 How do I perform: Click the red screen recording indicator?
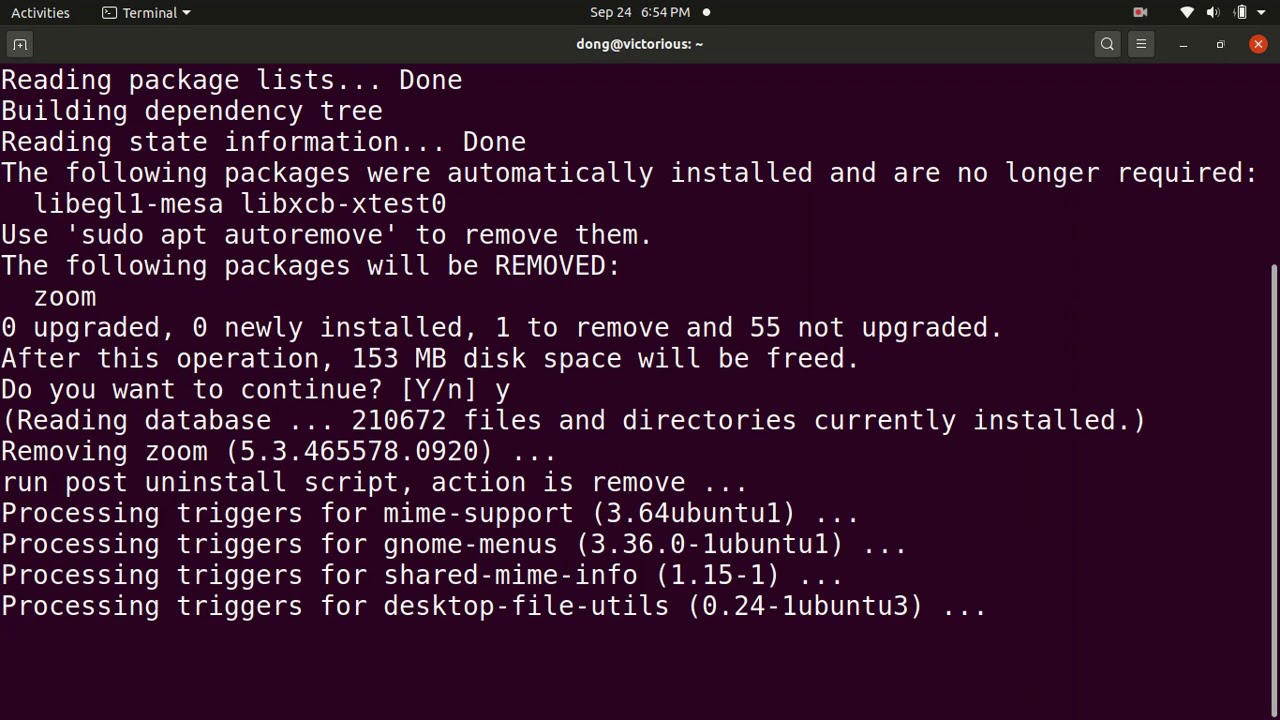[x=1140, y=13]
